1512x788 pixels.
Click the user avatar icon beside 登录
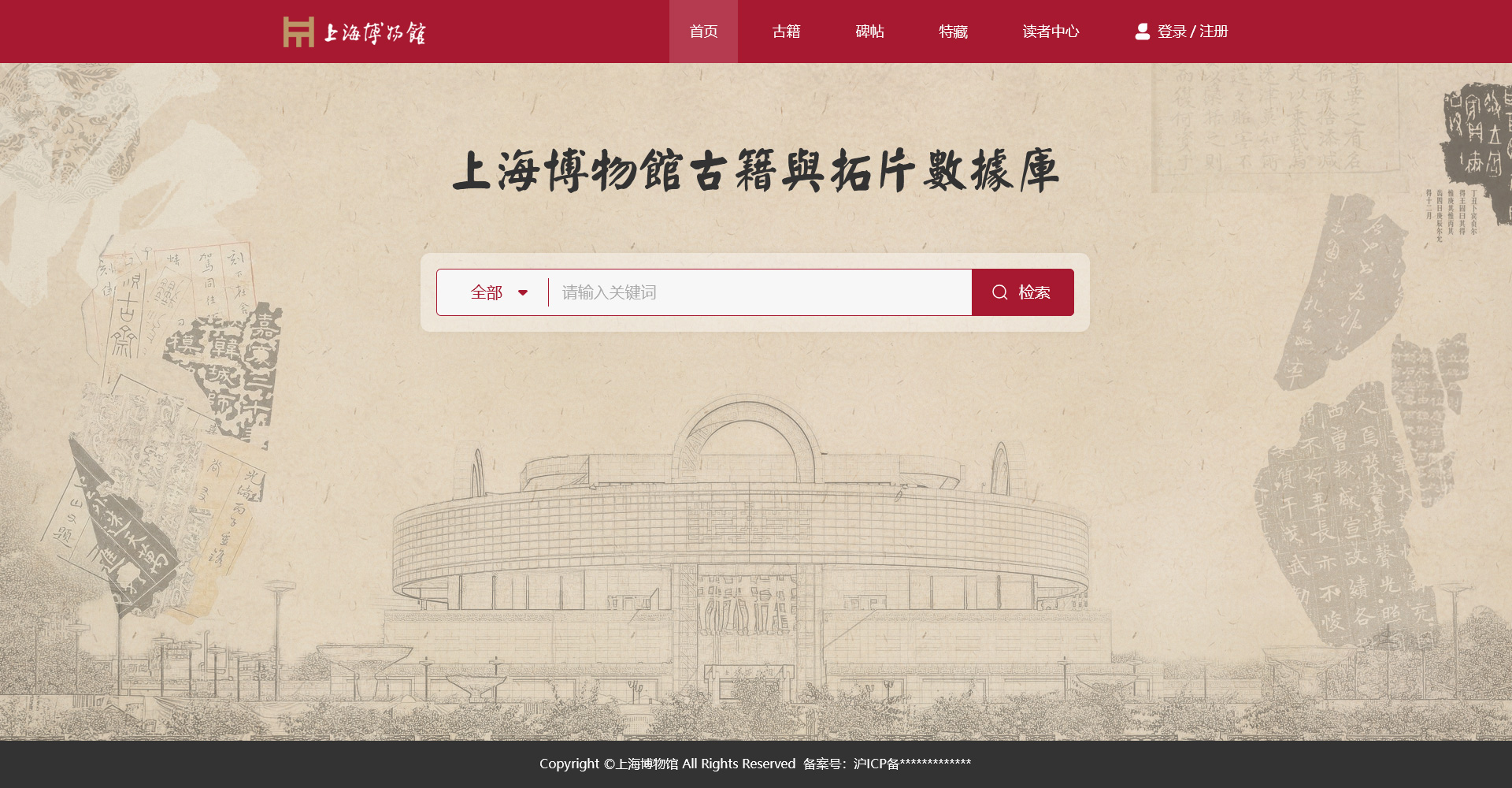tap(1142, 32)
